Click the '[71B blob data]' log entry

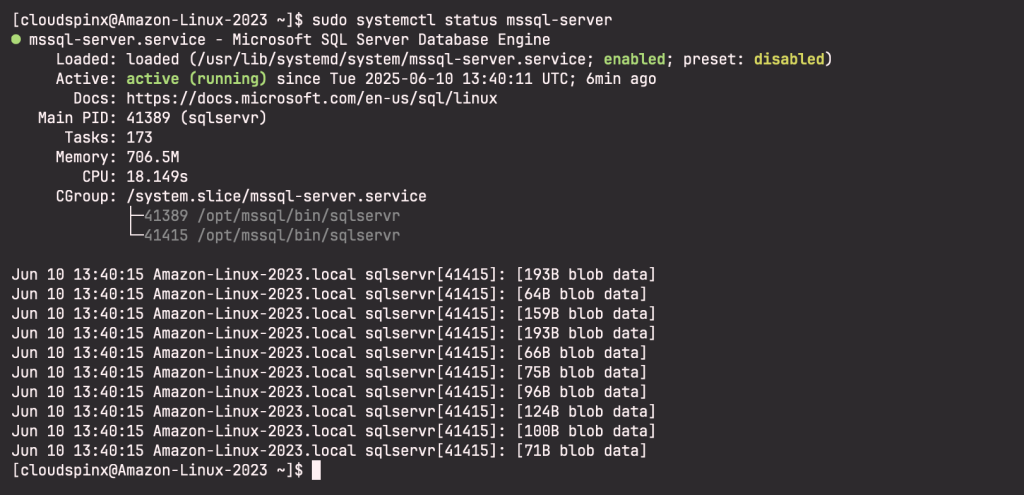coord(581,451)
